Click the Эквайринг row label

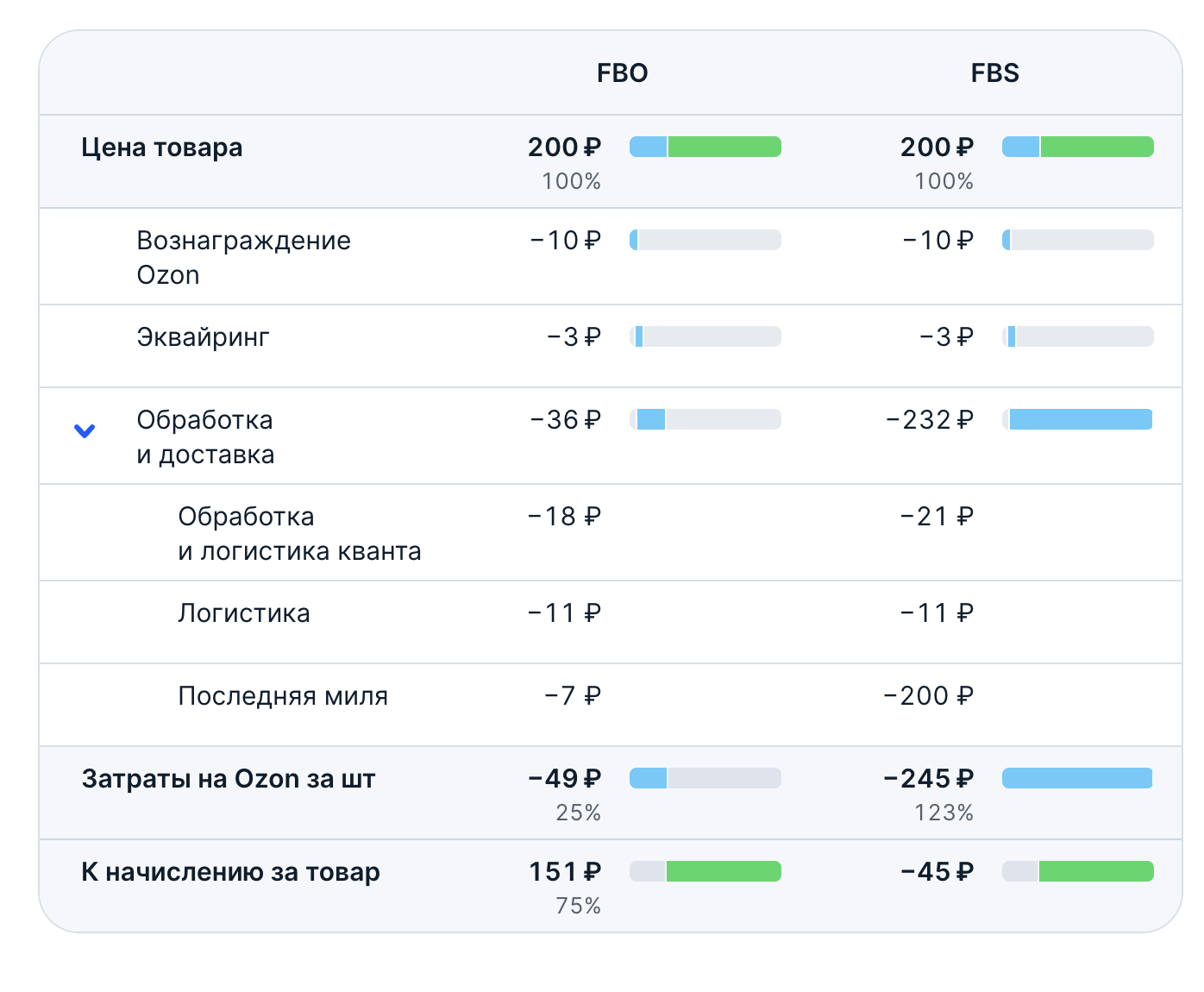pos(203,336)
